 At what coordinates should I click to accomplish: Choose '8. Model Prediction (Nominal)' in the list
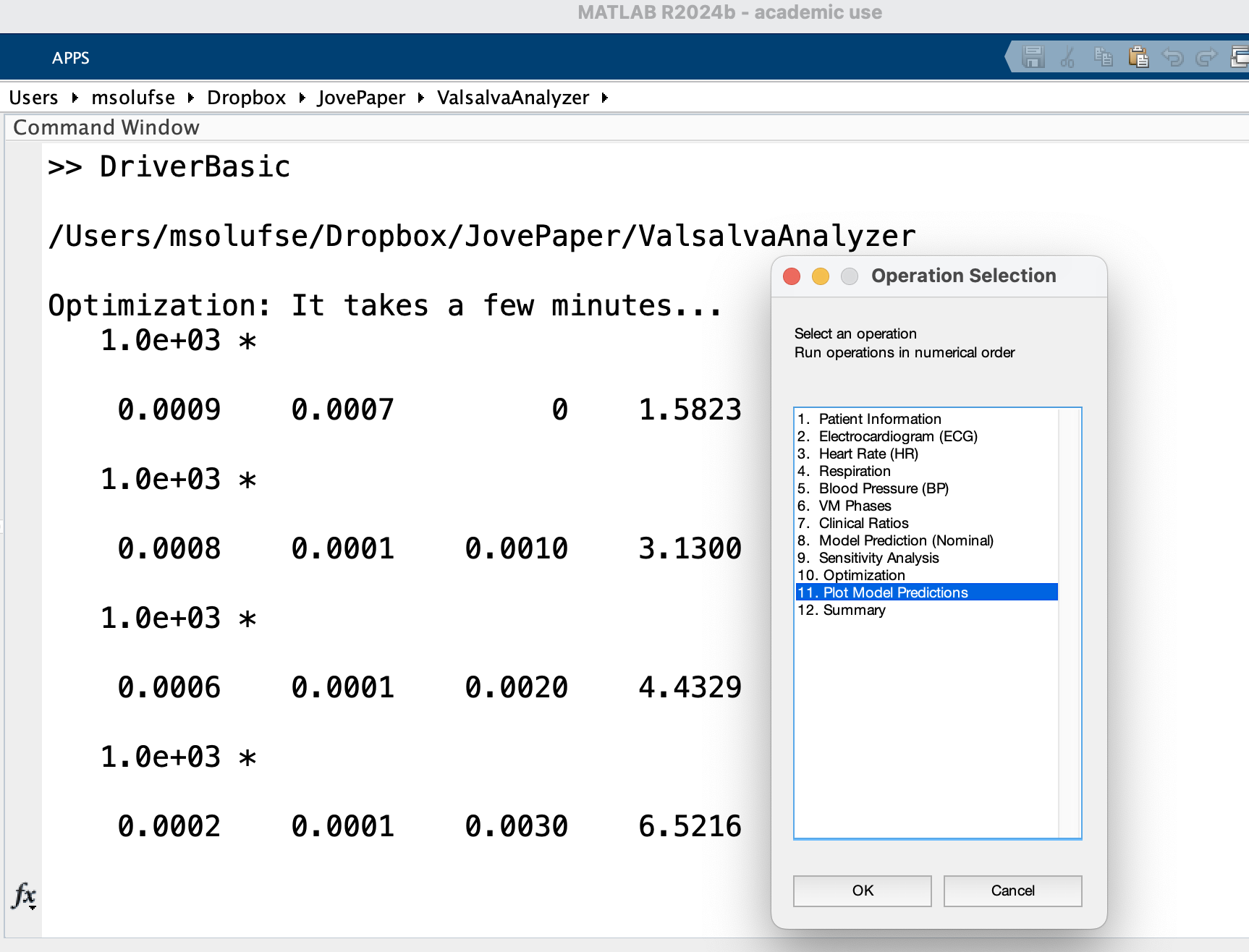(926, 540)
